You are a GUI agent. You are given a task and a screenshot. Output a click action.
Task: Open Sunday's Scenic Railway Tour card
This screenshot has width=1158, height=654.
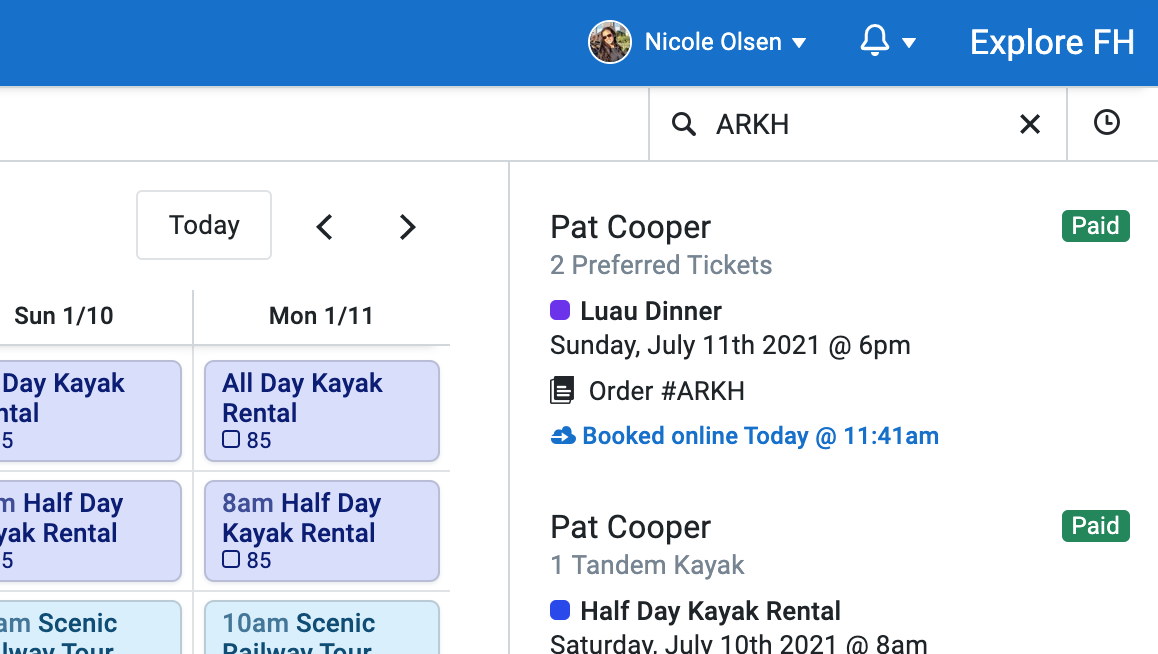(90, 628)
